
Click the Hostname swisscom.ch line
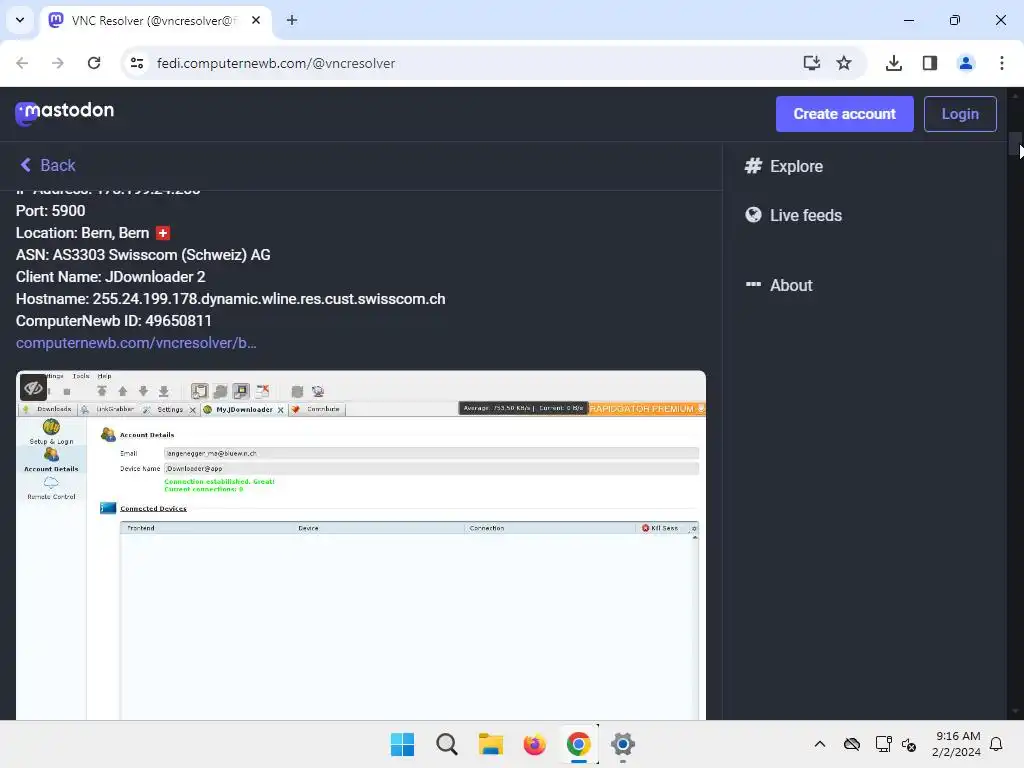tap(231, 299)
